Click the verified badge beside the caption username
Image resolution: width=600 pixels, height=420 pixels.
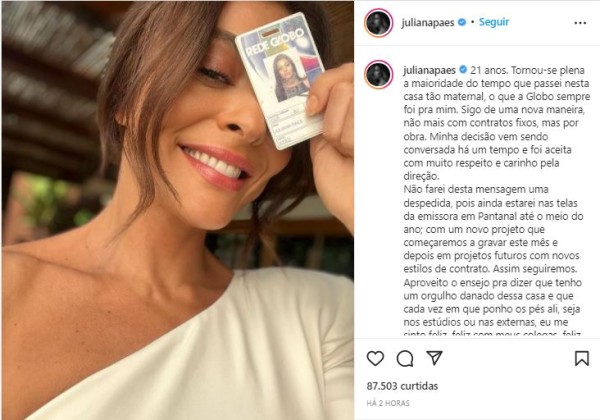463,70
